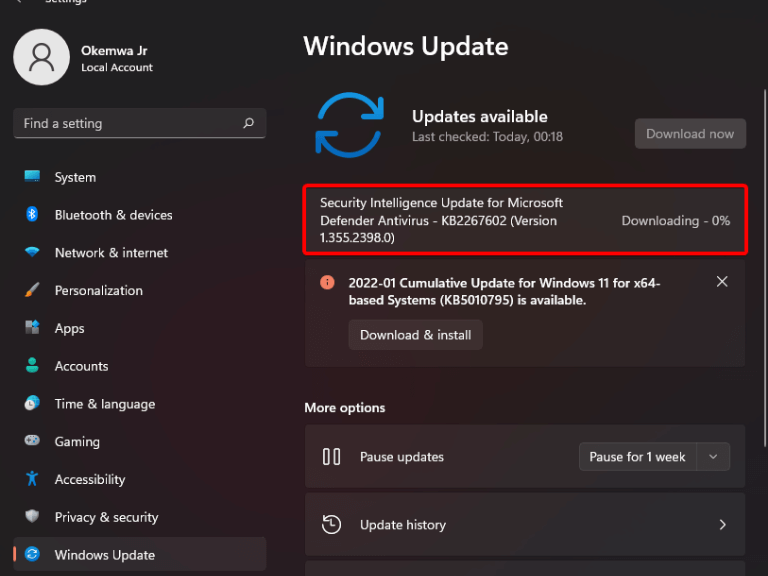Click the Accessibility figure icon
The image size is (768, 576).
click(x=32, y=479)
